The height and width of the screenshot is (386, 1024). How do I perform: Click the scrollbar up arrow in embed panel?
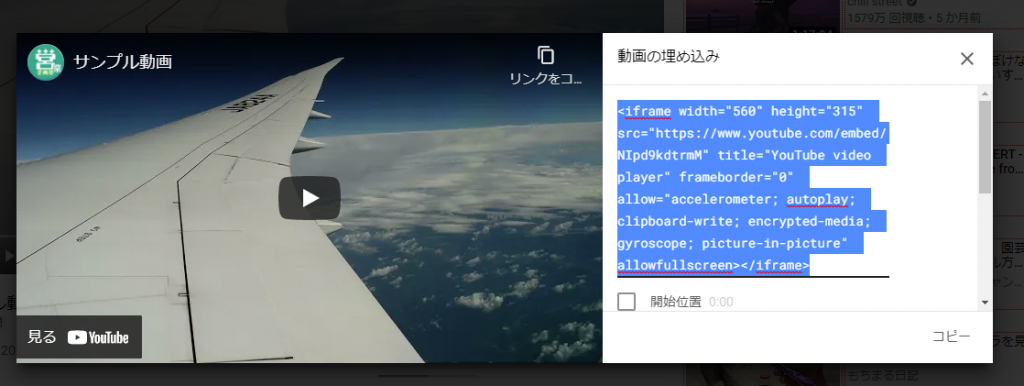pyautogui.click(x=984, y=93)
